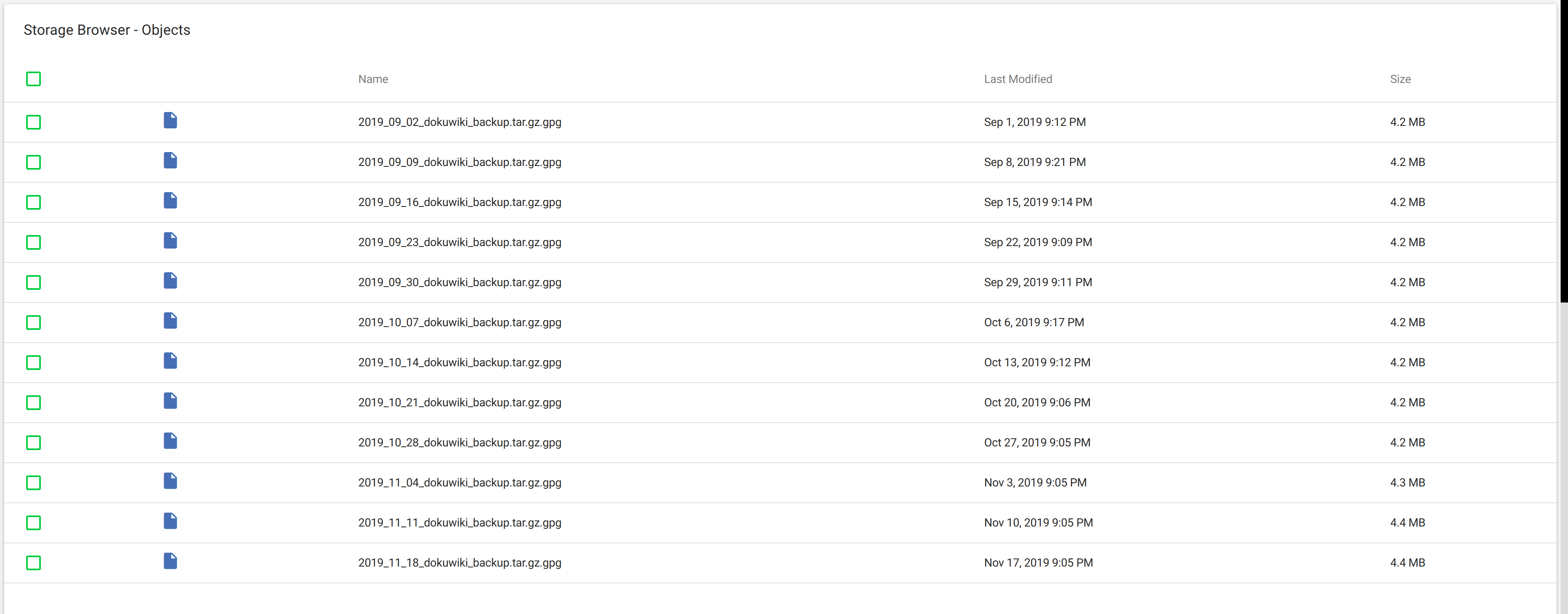Image resolution: width=1568 pixels, height=614 pixels.
Task: Click file icon for 2019_09_30_dokuwiki_backup.tar.gz.gpg
Action: [170, 281]
